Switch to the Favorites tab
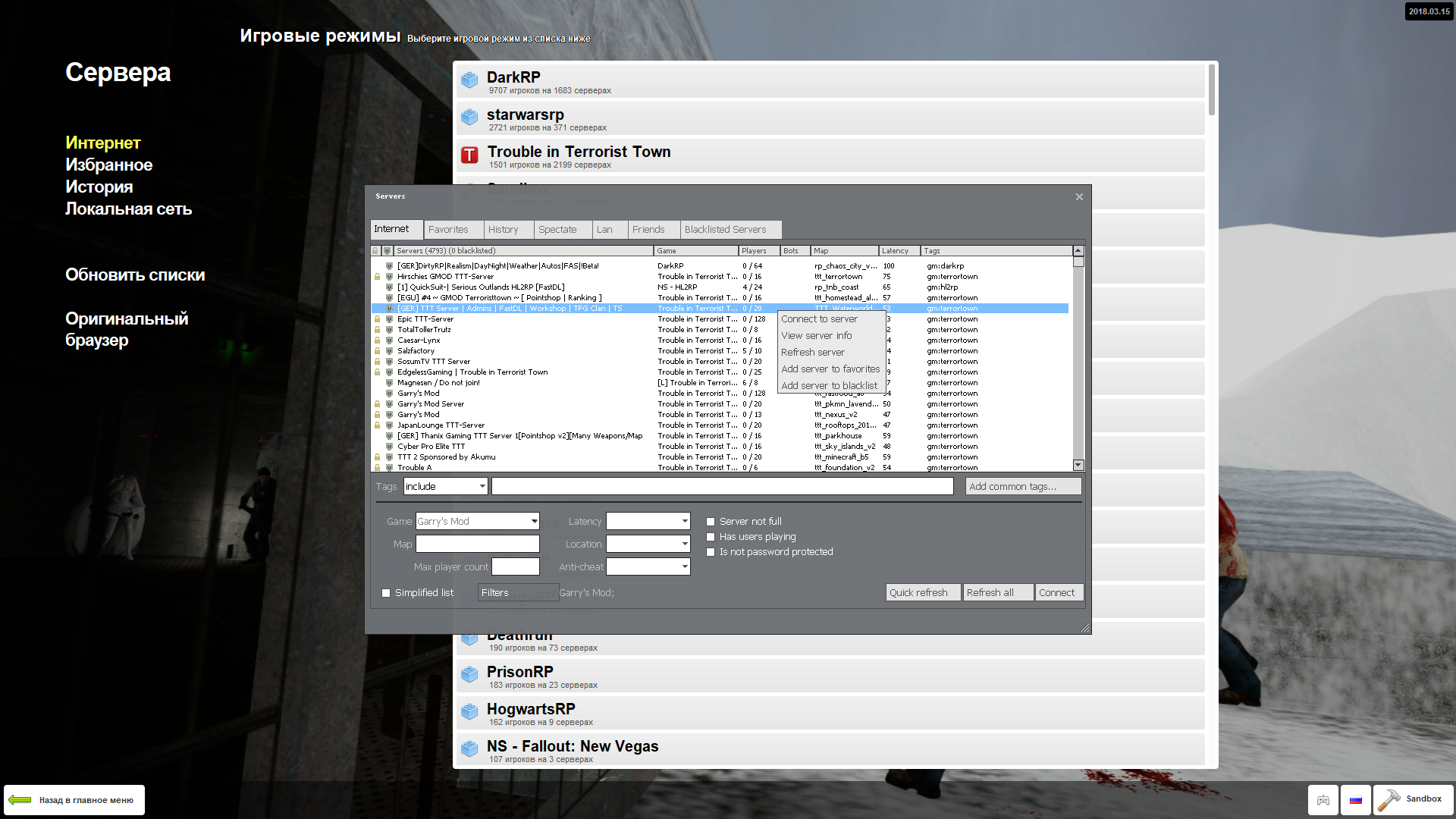This screenshot has height=819, width=1456. pos(453,230)
